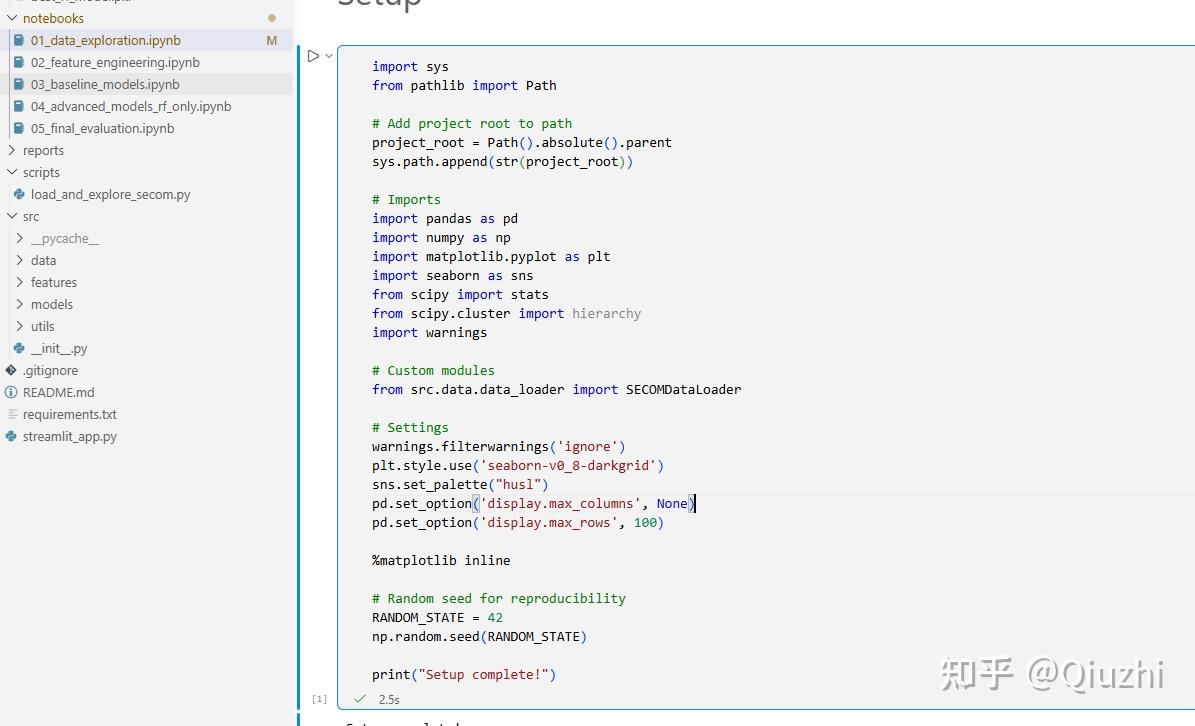
Task: Click the sns.set_palette("husl") line
Action: coord(460,485)
